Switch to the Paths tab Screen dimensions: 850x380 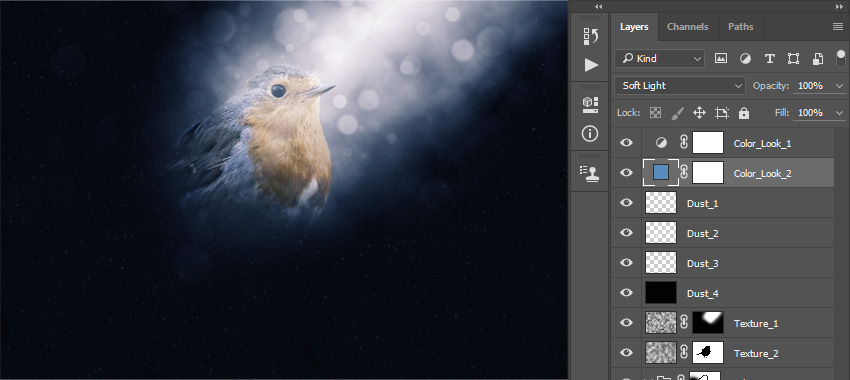740,27
